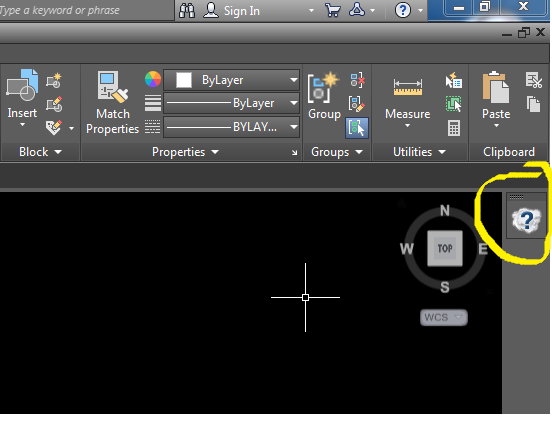Open the cloud help question-mark palette
This screenshot has height=422, width=552.
click(526, 220)
